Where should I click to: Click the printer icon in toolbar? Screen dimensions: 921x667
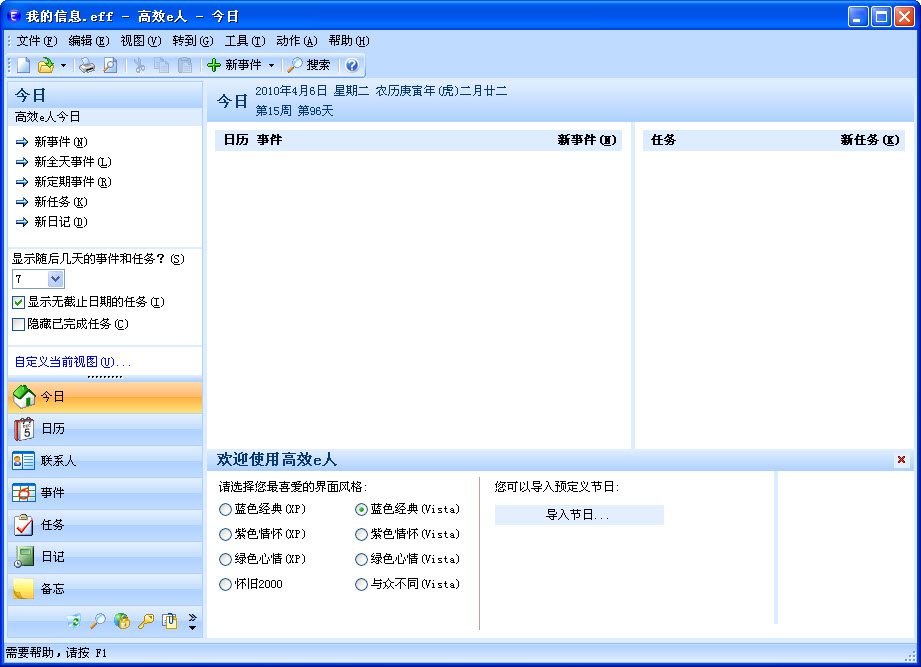(87, 65)
